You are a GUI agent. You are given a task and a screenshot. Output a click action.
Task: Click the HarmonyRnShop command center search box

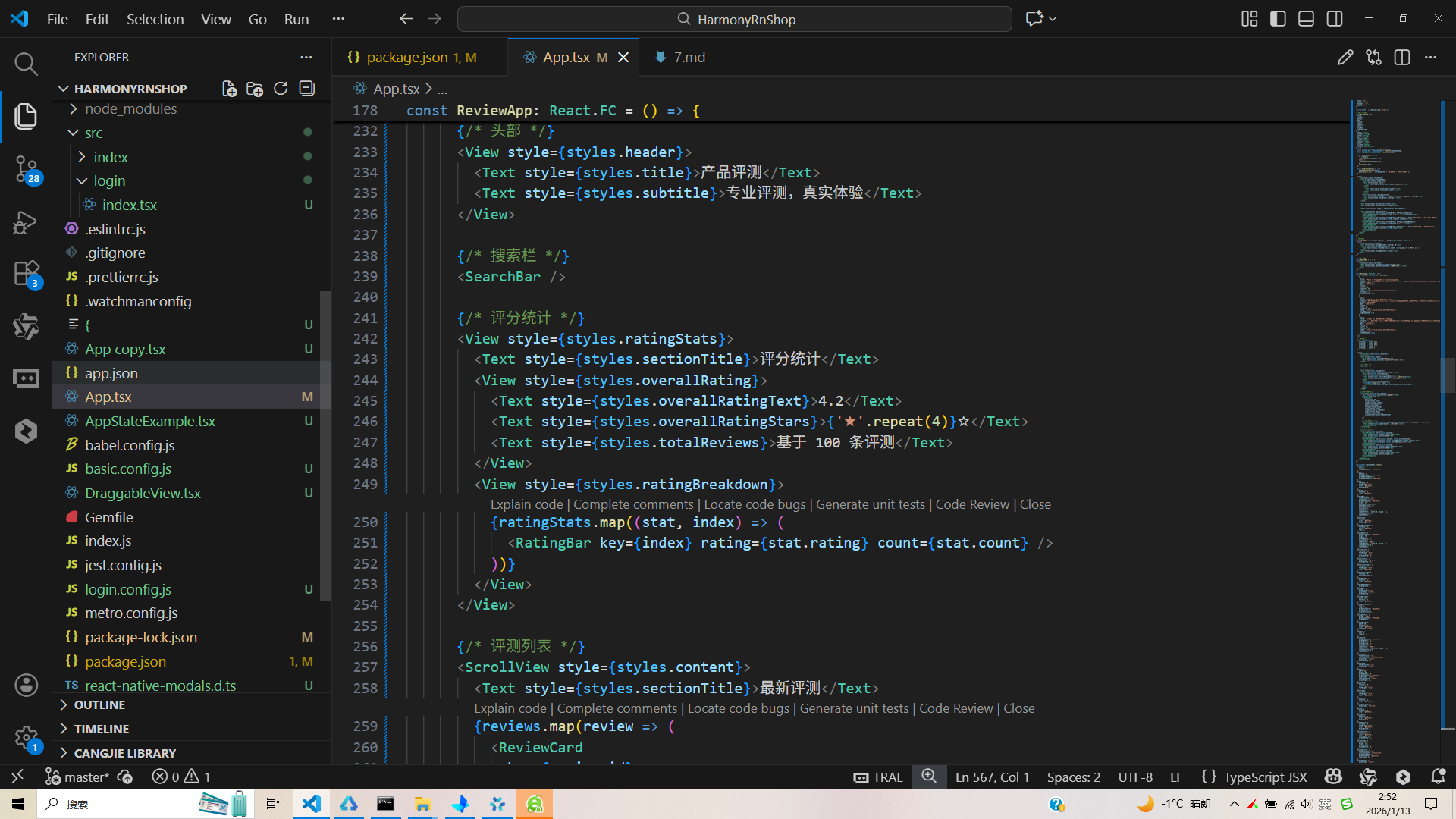tap(734, 19)
